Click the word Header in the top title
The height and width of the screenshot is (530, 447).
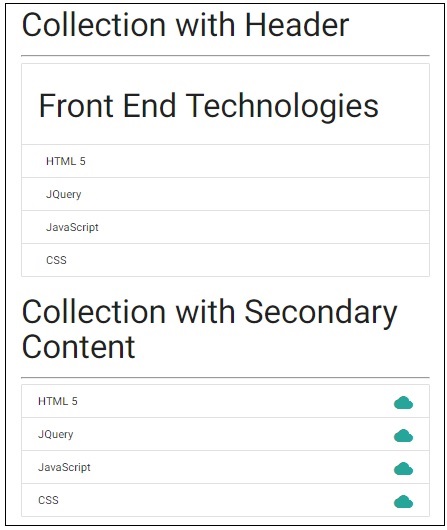click(297, 25)
